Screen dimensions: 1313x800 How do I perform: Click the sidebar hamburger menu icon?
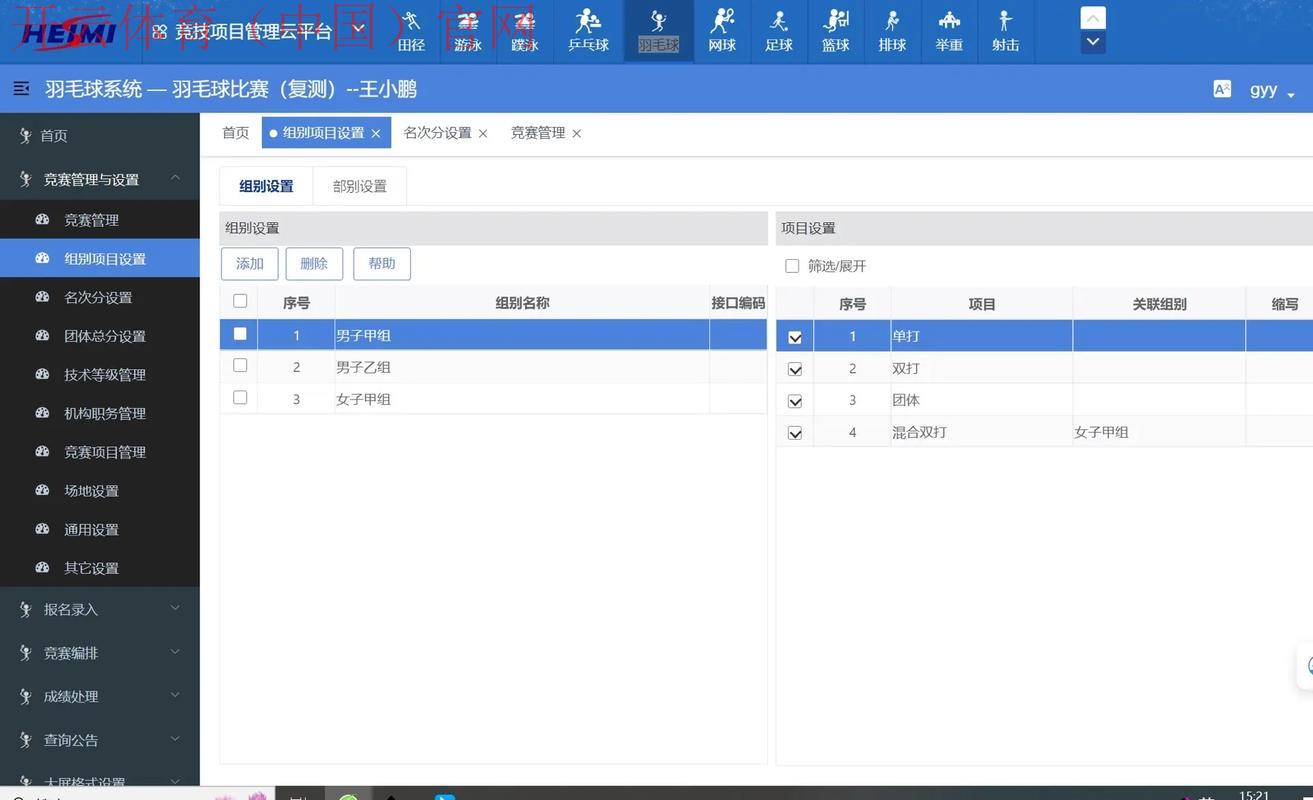(20, 86)
